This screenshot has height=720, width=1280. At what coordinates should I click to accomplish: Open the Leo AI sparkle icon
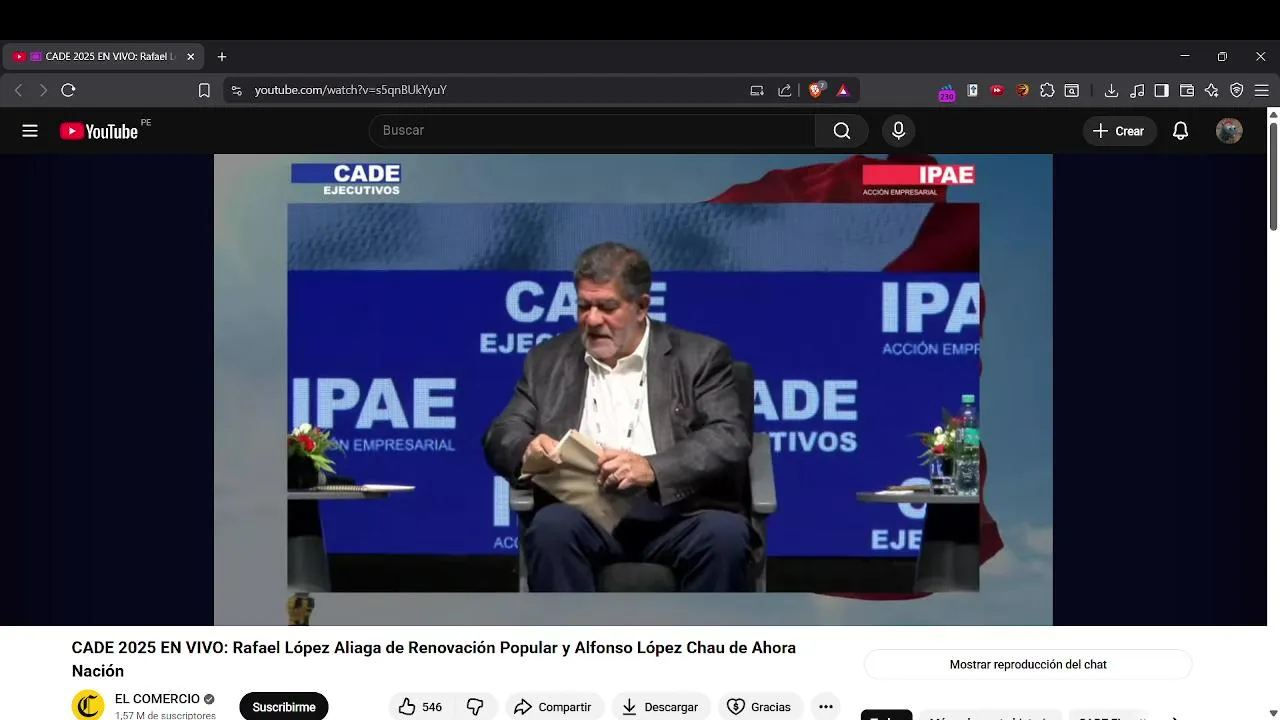[x=1212, y=90]
